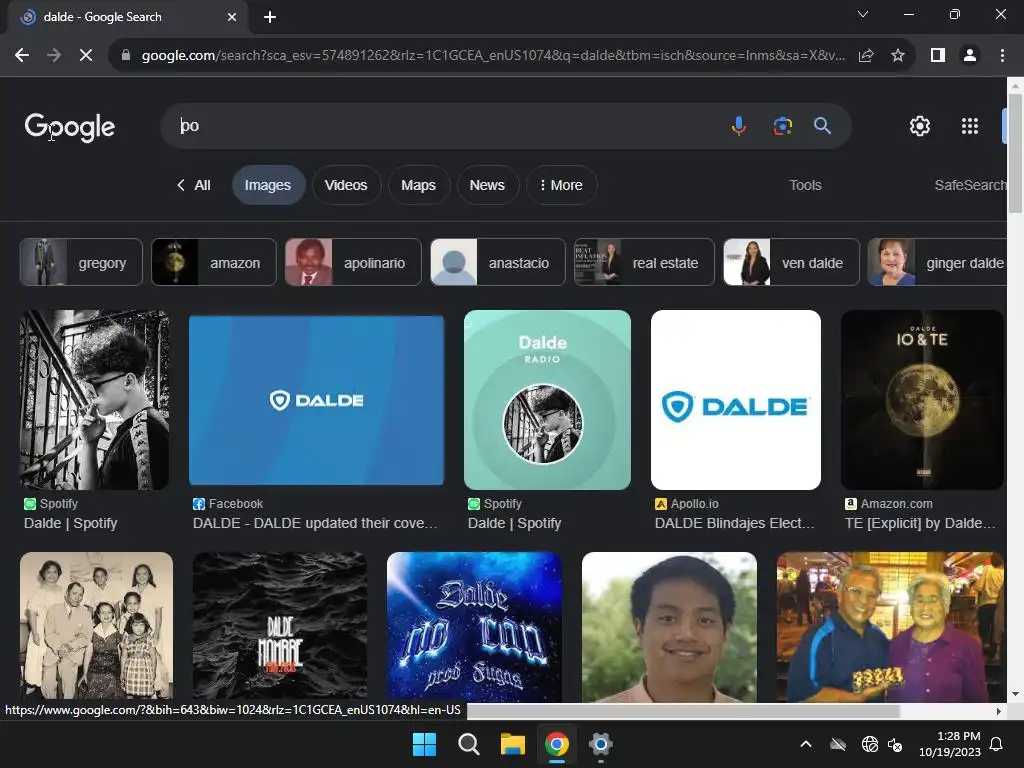Open the tab search dropdown chevron
The height and width of the screenshot is (768, 1024).
click(x=863, y=14)
